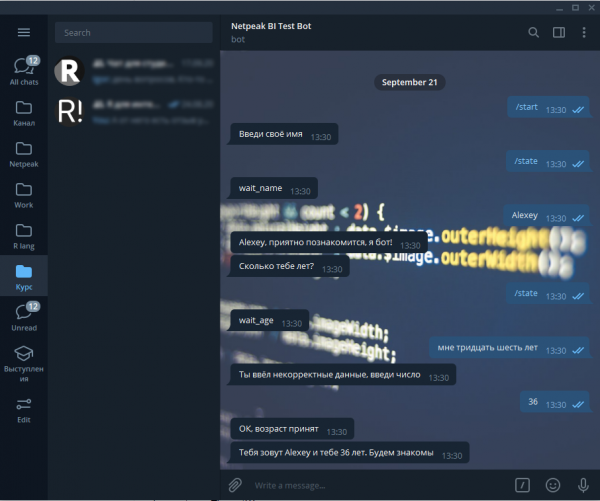Image resolution: width=600 pixels, height=501 pixels.
Task: Click the Write a message input
Action: click(380, 485)
